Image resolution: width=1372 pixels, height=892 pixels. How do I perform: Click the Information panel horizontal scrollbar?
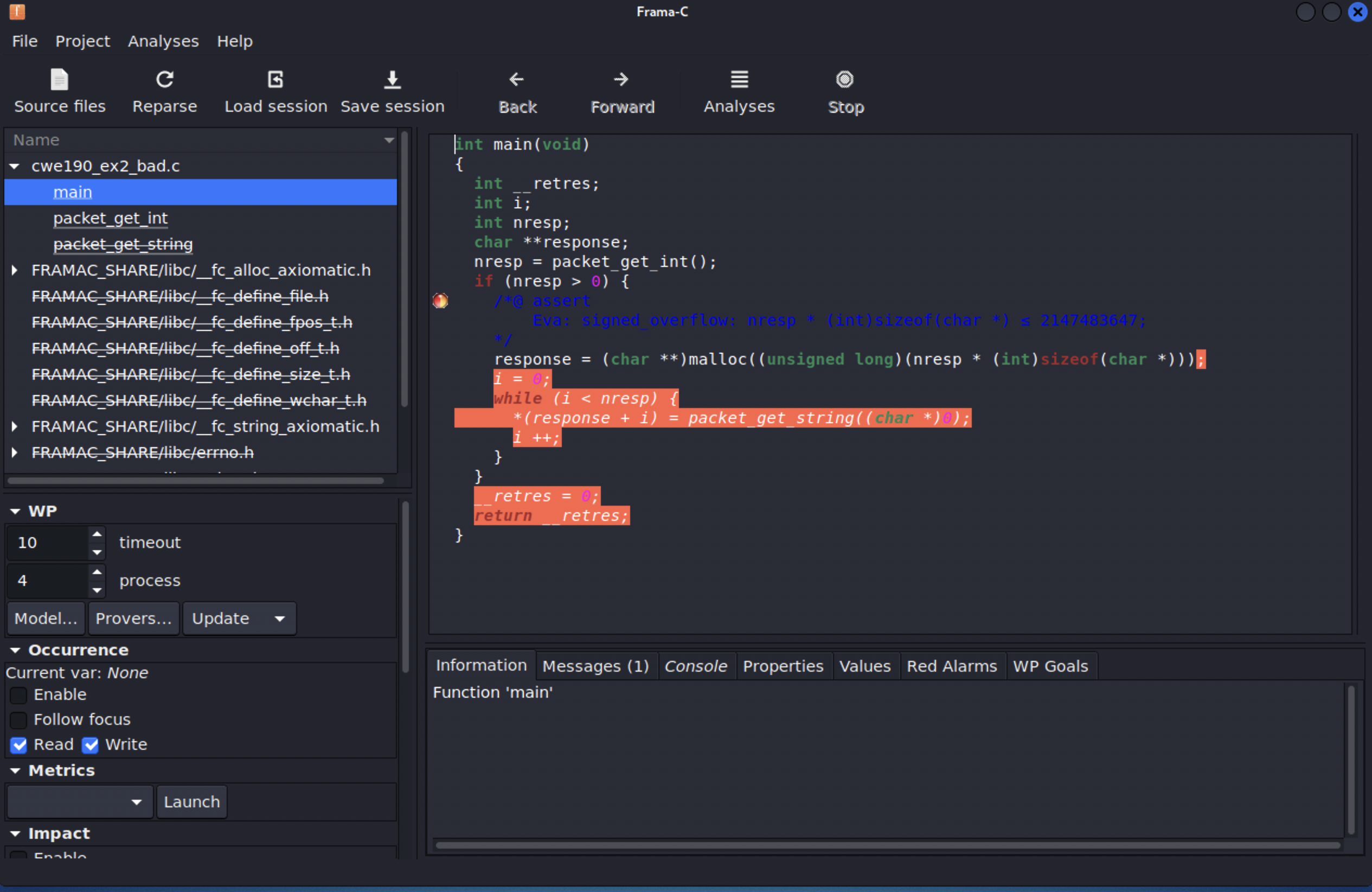(888, 845)
